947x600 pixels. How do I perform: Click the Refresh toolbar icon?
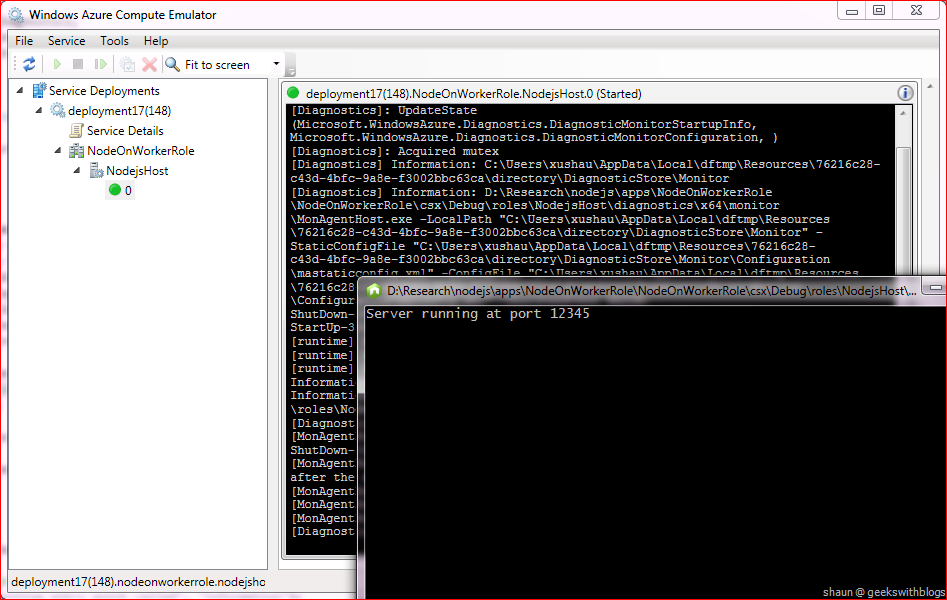29,64
